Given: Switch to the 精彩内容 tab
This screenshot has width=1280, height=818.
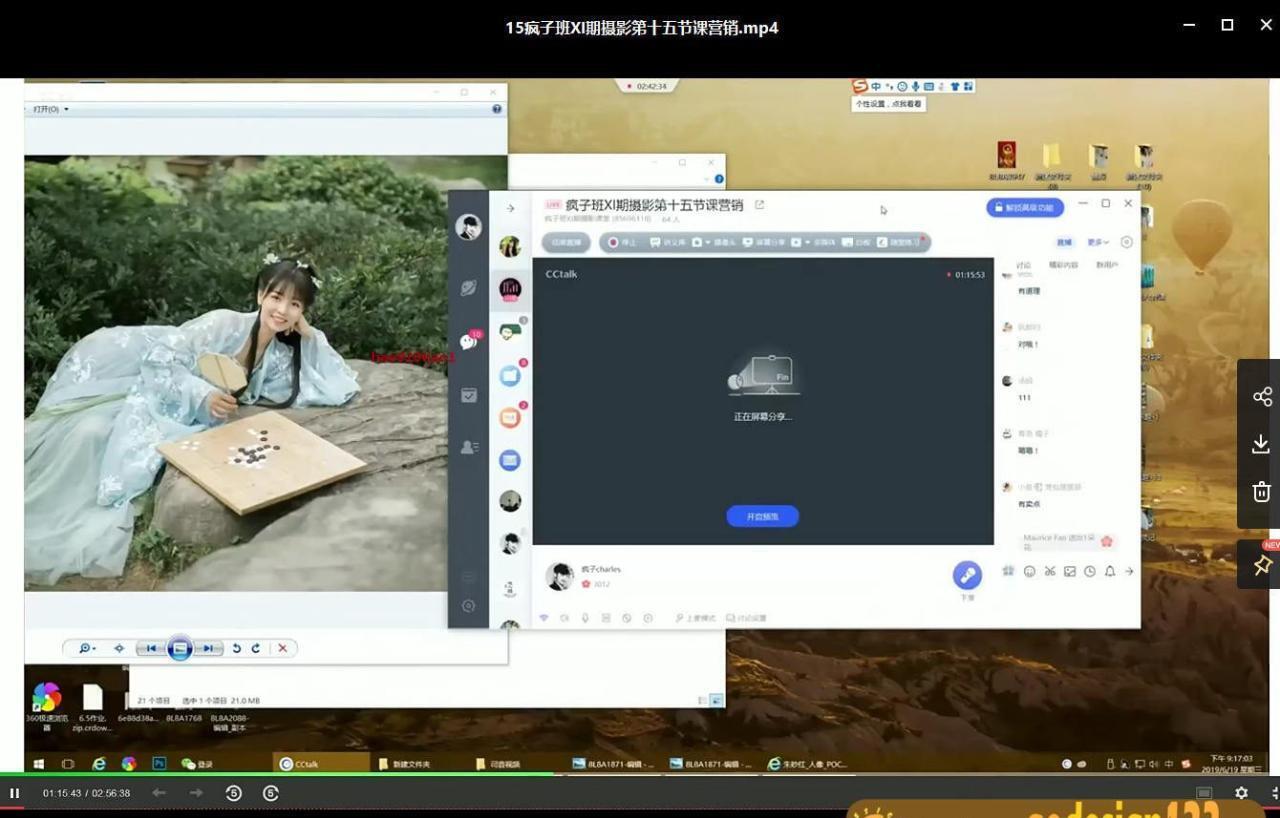Looking at the screenshot, I should (x=1063, y=264).
